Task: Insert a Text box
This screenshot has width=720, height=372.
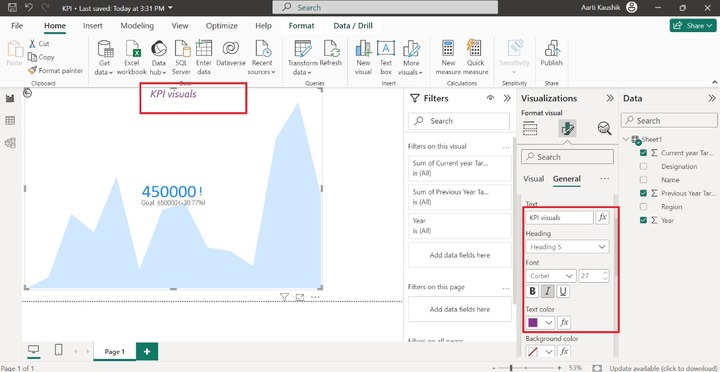Action: 386,57
